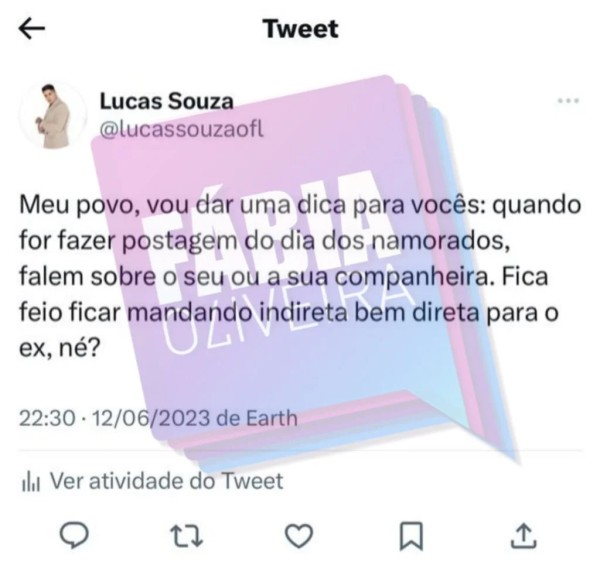Click the final line "ex, né?"
600x579 pixels.
60,347
